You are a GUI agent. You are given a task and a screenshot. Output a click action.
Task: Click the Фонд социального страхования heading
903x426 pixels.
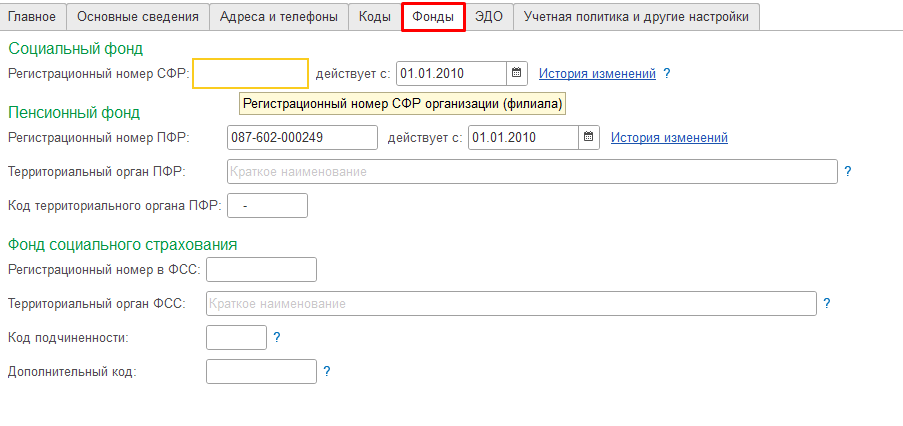click(123, 244)
